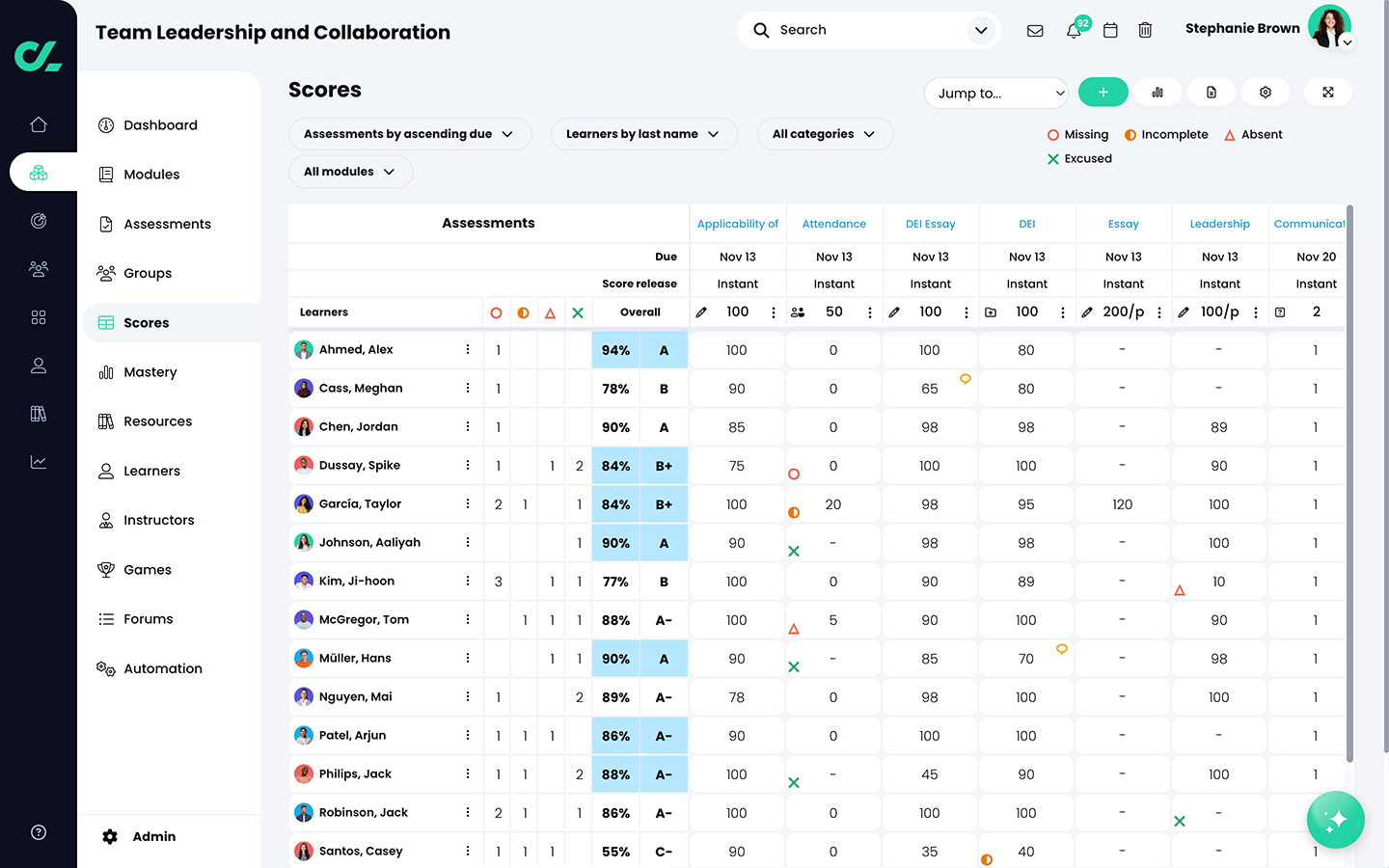Open Automation in the side menu
The width and height of the screenshot is (1389, 868).
pos(163,668)
